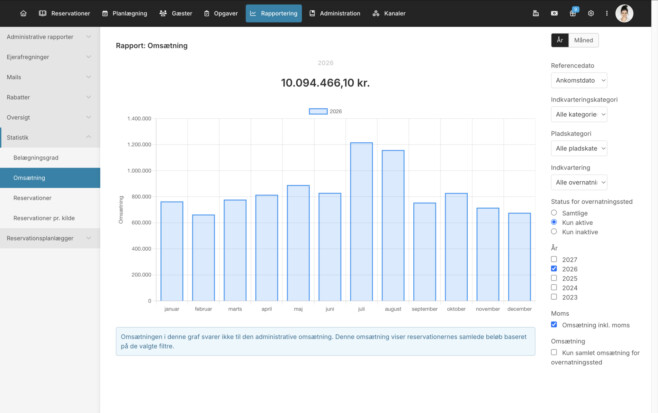Select Kun inaktive radio button
Image resolution: width=658 pixels, height=413 pixels.
tap(554, 232)
